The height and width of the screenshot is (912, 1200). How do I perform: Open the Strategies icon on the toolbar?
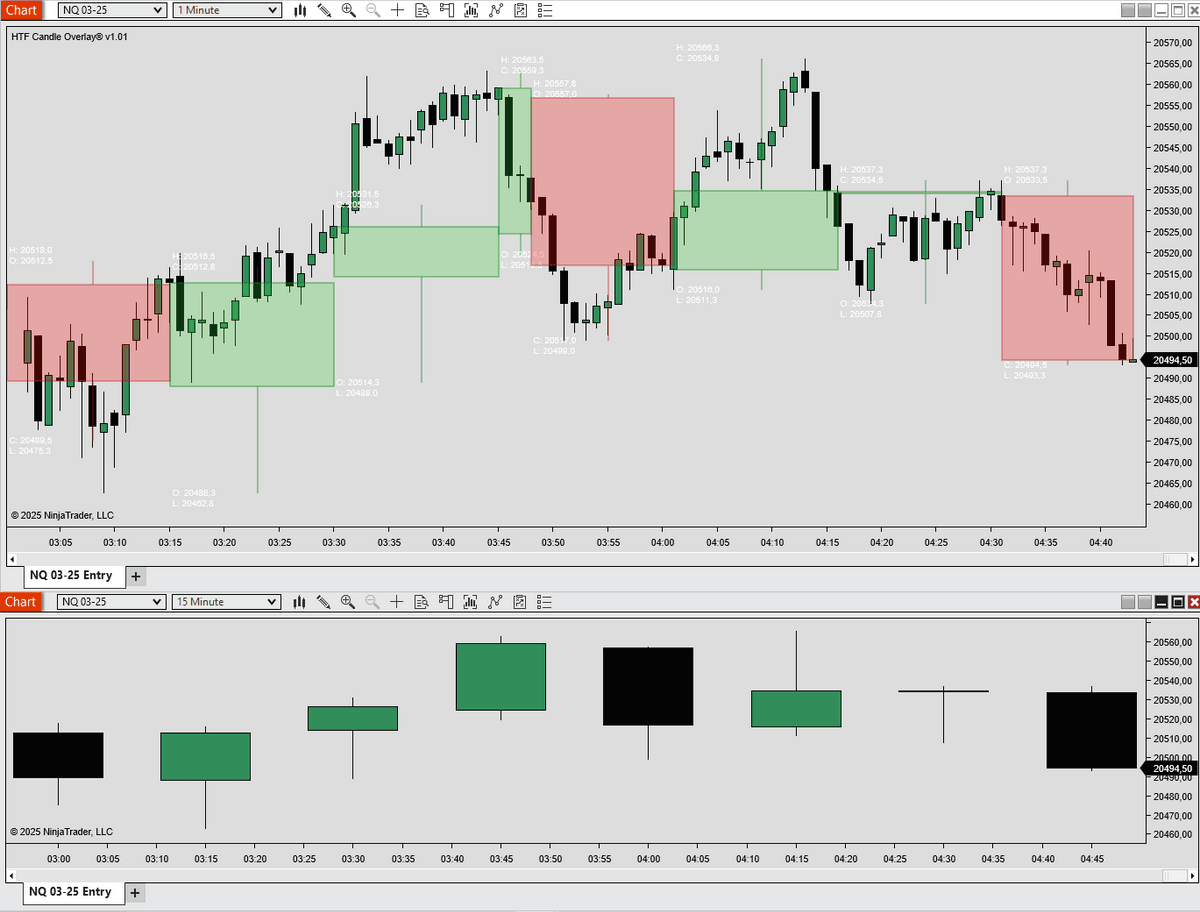(496, 10)
